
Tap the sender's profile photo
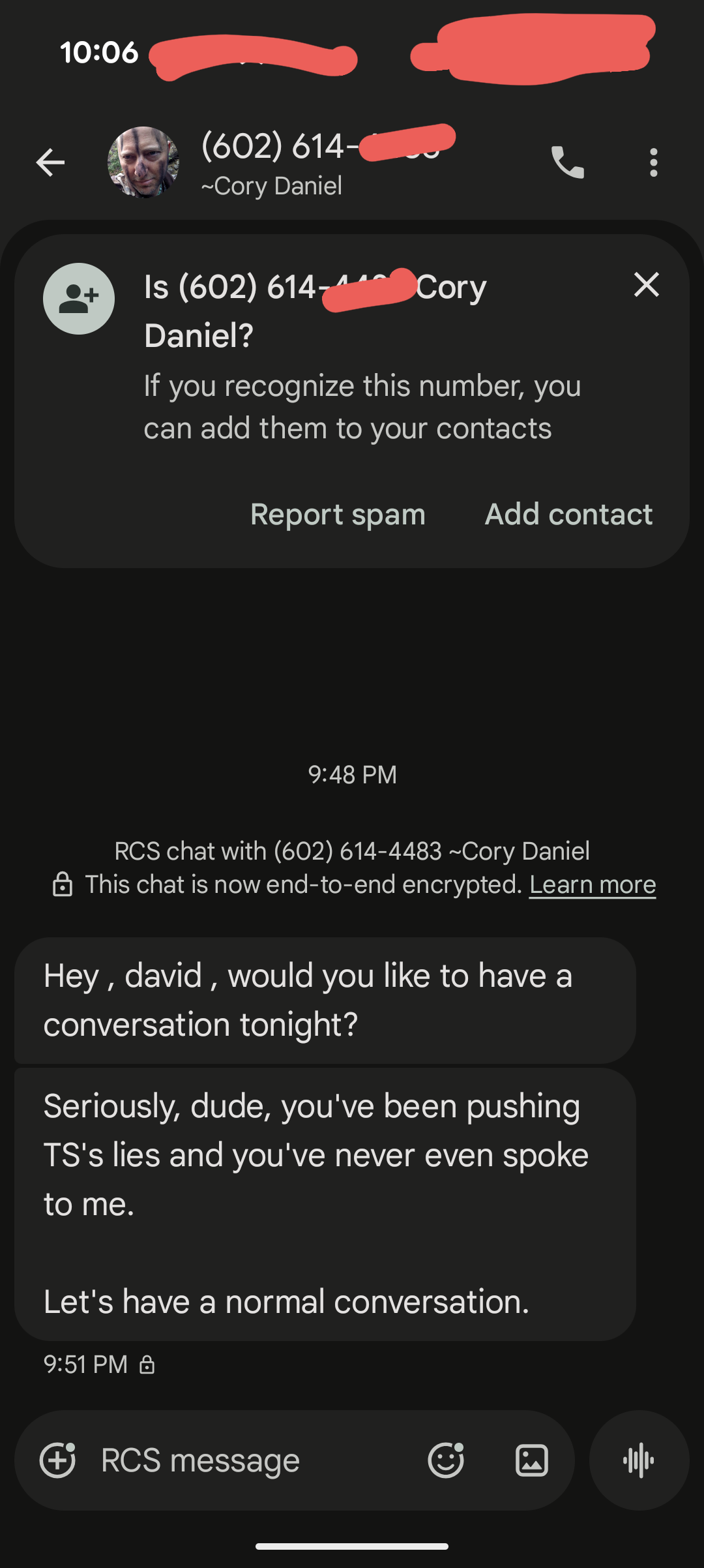pyautogui.click(x=143, y=162)
